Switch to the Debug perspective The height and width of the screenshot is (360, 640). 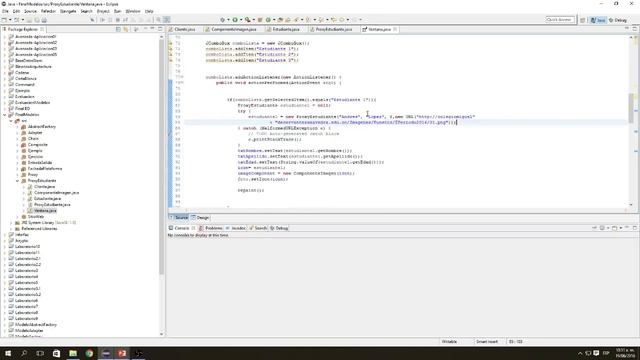coord(618,20)
